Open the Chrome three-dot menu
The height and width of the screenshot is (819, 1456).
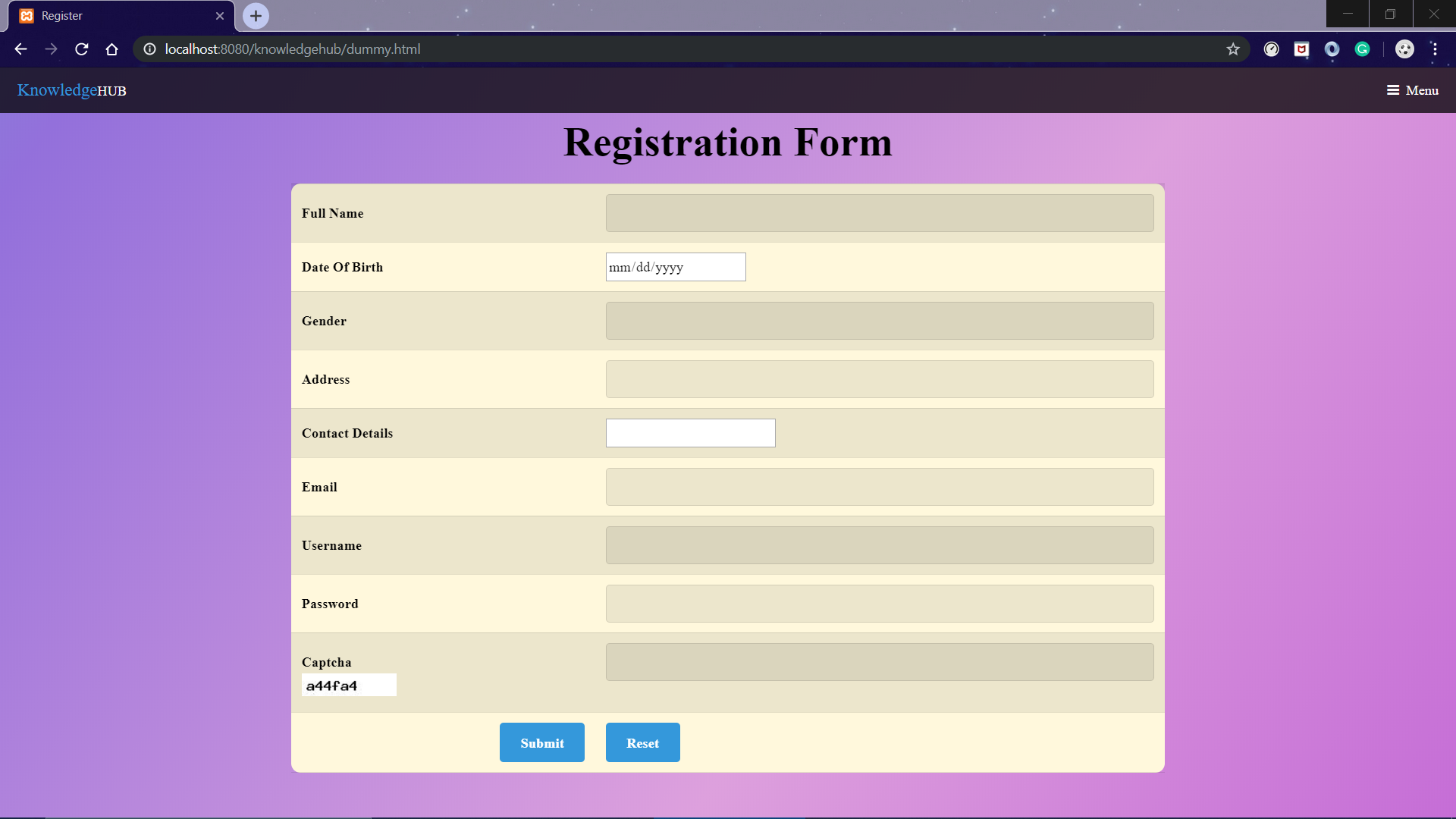pyautogui.click(x=1435, y=49)
